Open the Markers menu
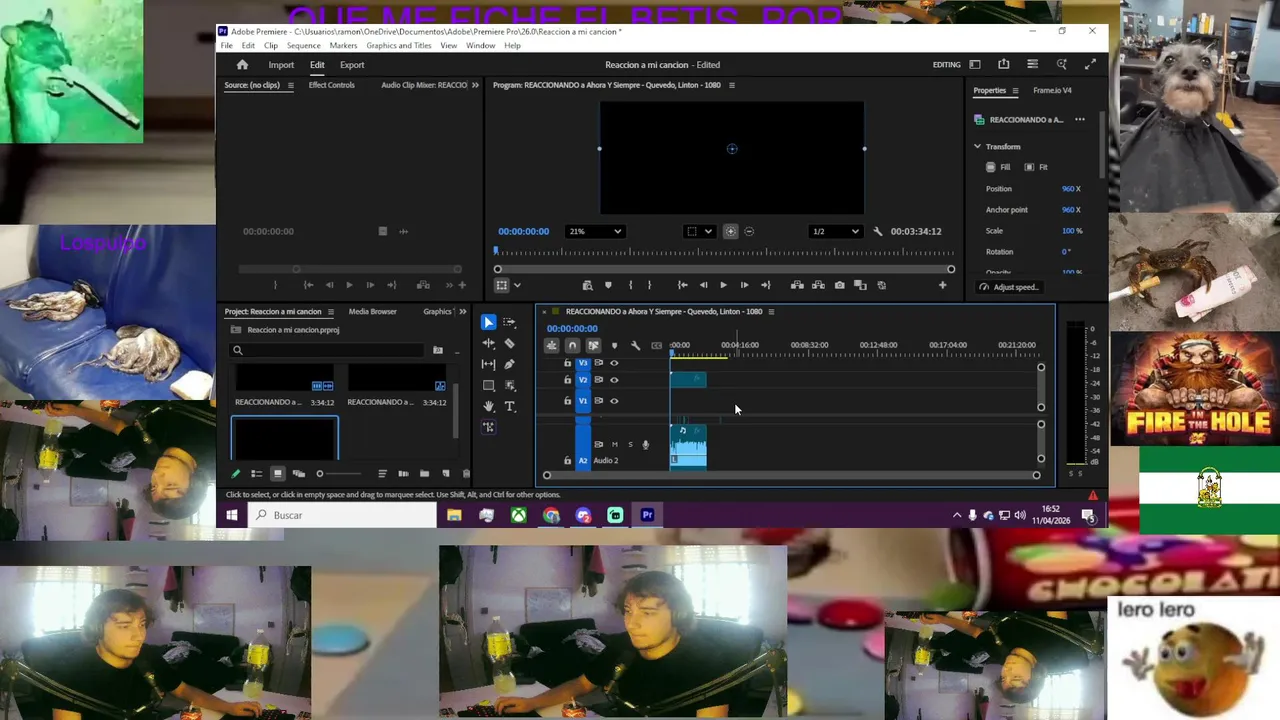This screenshot has height=720, width=1280. click(343, 46)
